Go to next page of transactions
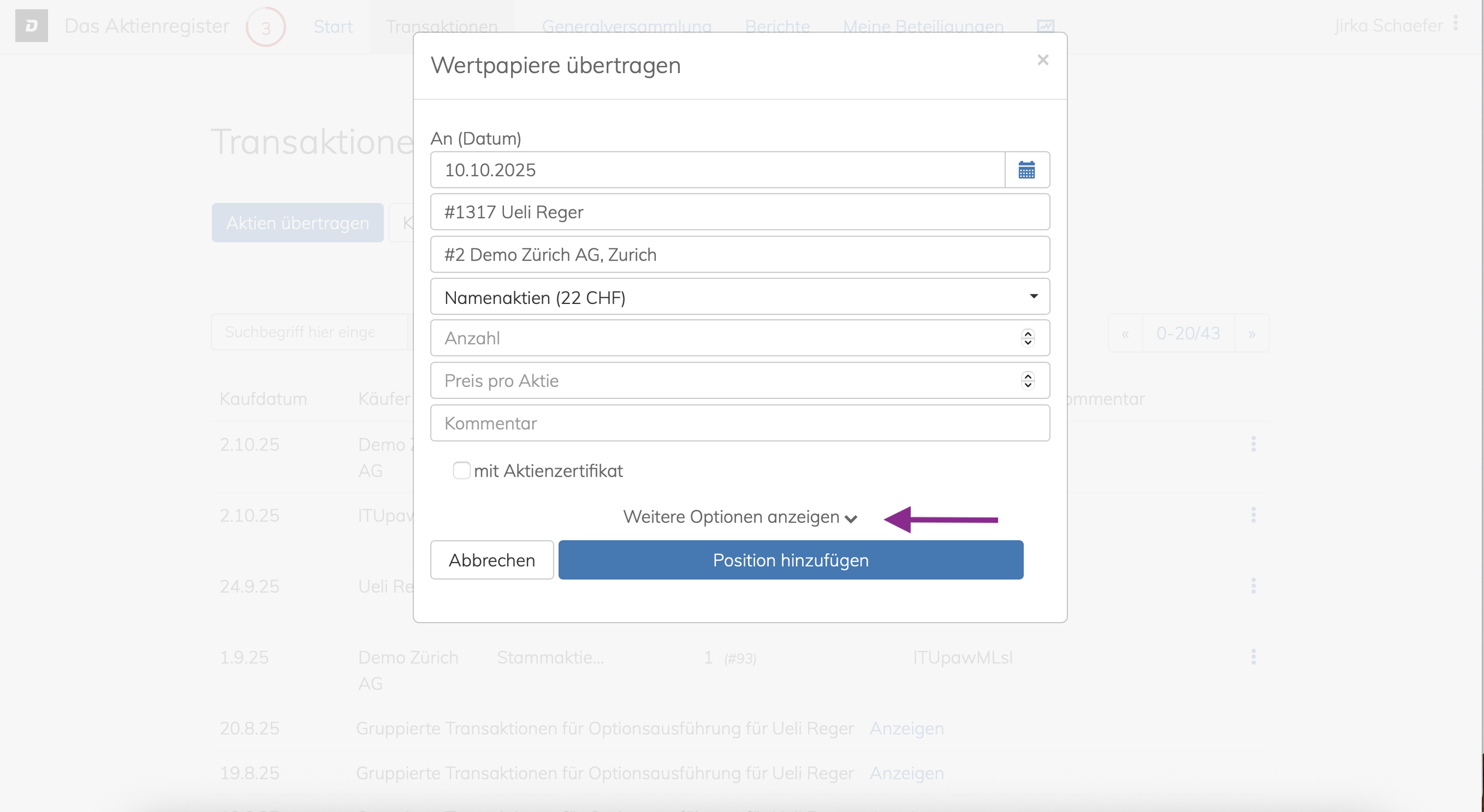This screenshot has width=1484, height=812. click(x=1251, y=334)
